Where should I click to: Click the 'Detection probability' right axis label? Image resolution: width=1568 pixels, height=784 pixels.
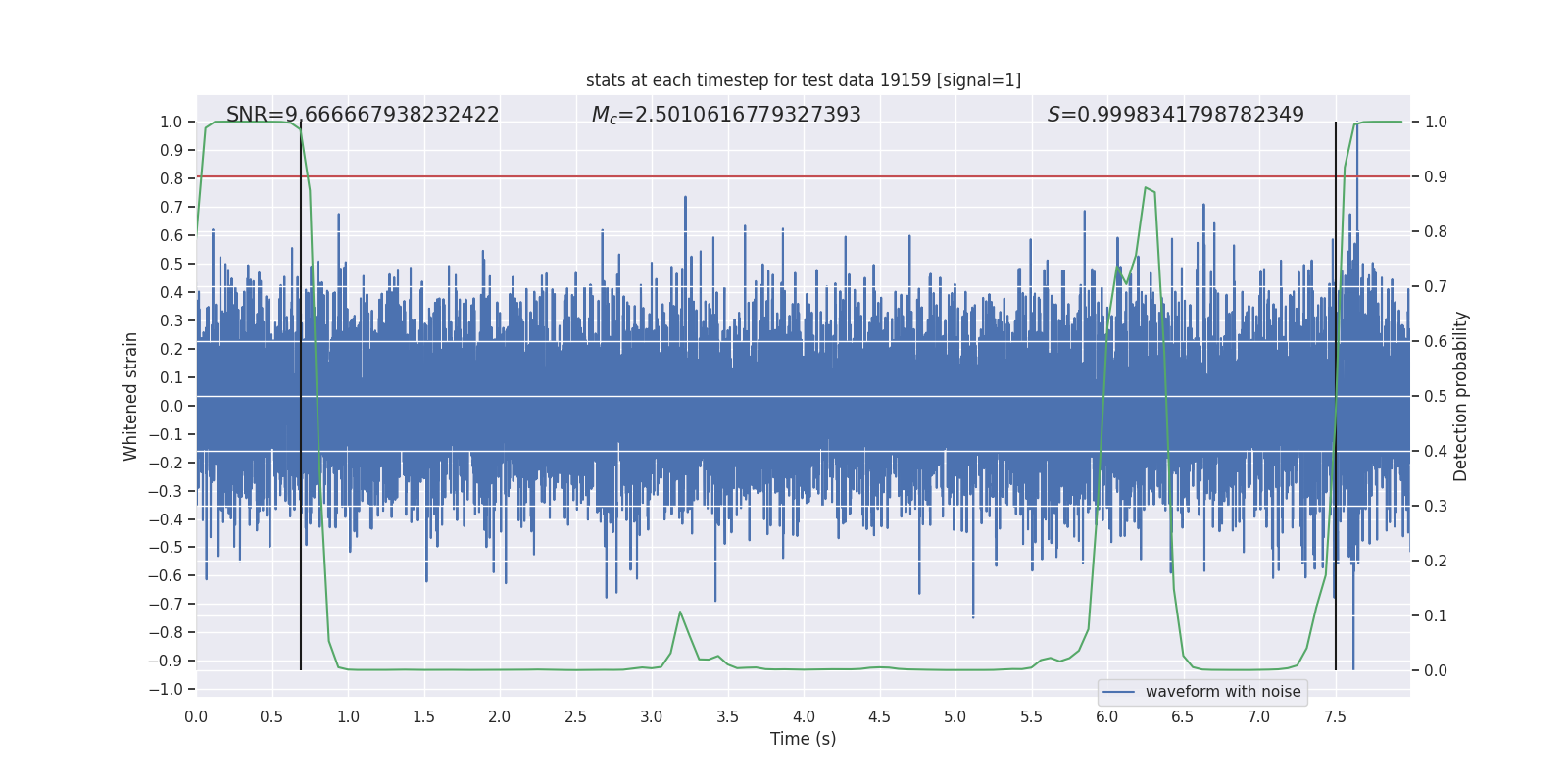[x=1461, y=396]
